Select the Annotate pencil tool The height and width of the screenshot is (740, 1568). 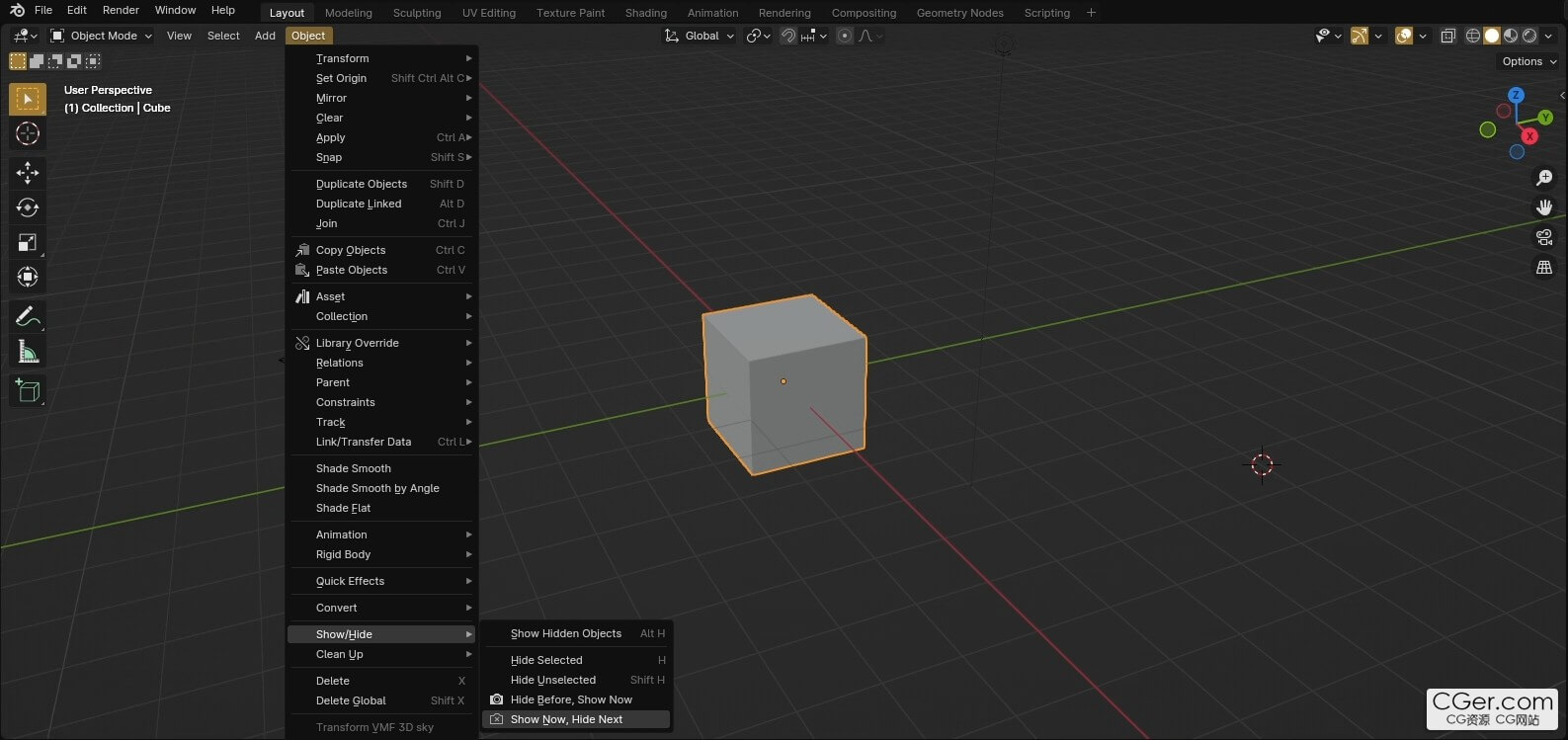click(28, 316)
